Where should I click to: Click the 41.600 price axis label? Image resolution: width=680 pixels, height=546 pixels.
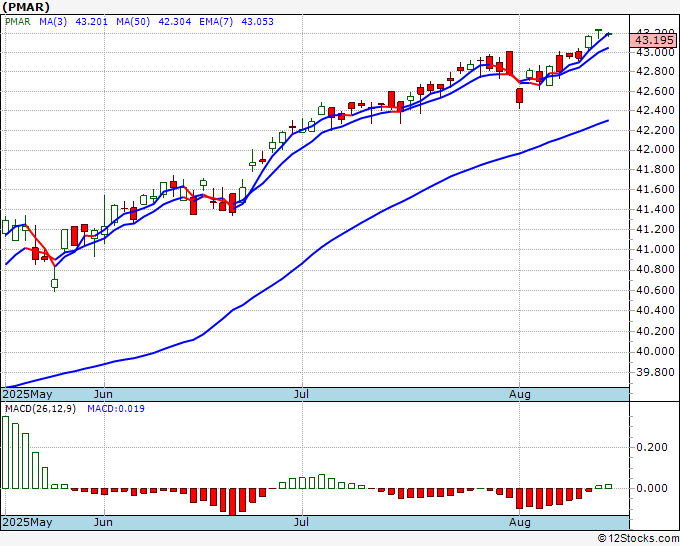pos(655,190)
